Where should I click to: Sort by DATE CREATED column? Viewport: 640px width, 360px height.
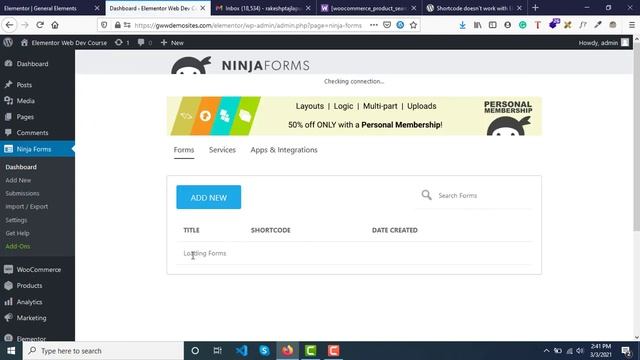[x=395, y=230]
